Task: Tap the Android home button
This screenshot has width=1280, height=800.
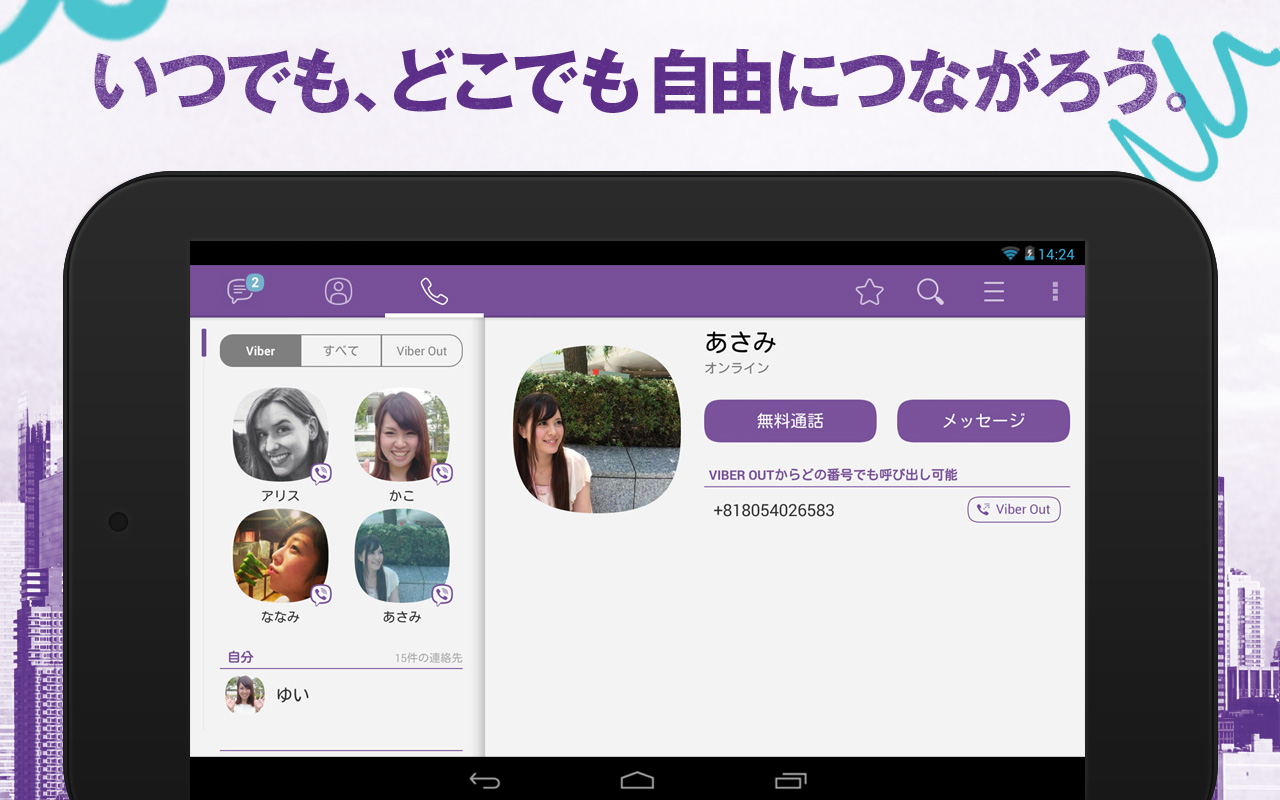Action: click(637, 780)
